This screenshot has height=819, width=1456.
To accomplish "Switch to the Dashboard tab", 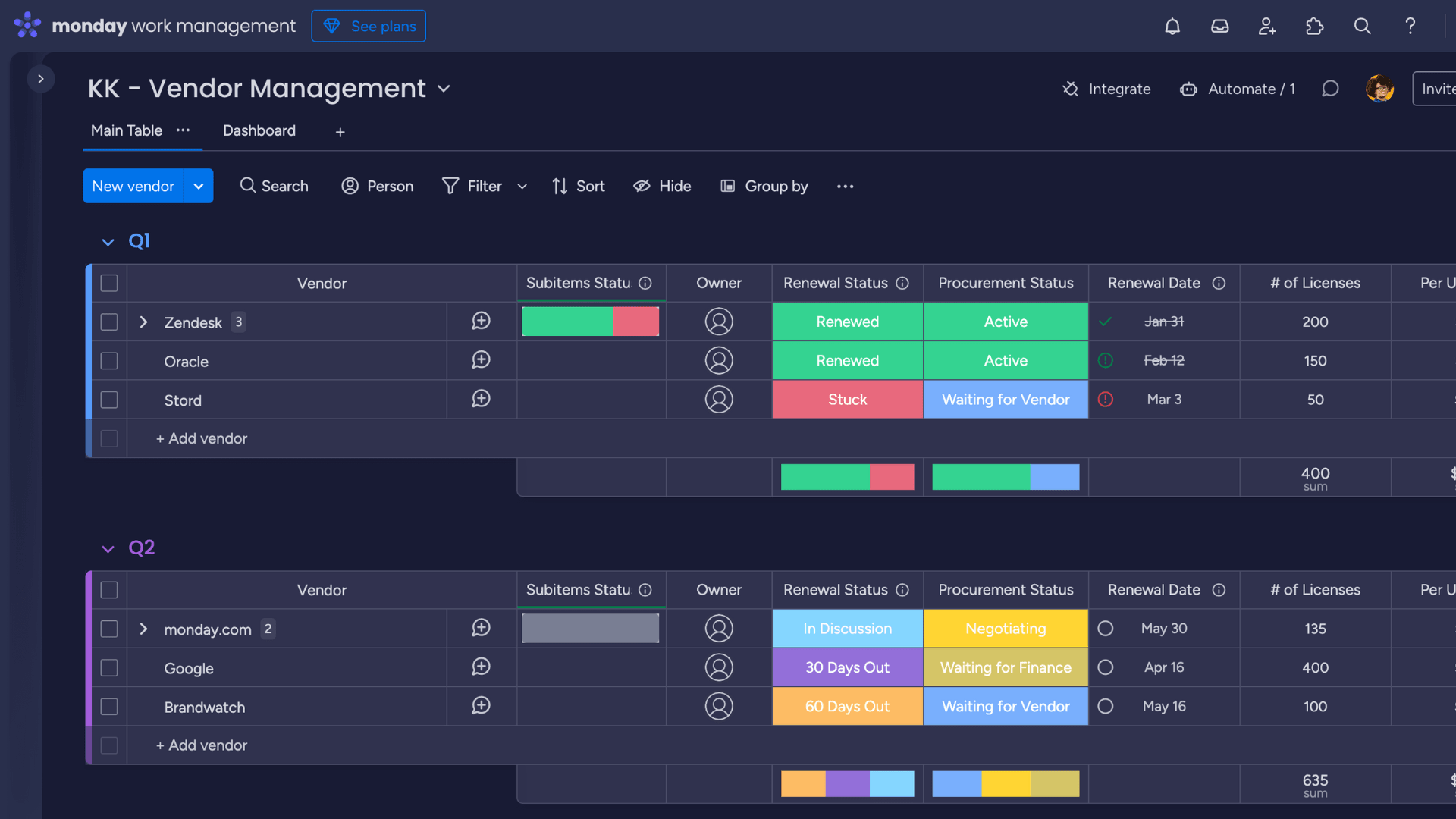I will pos(259,130).
